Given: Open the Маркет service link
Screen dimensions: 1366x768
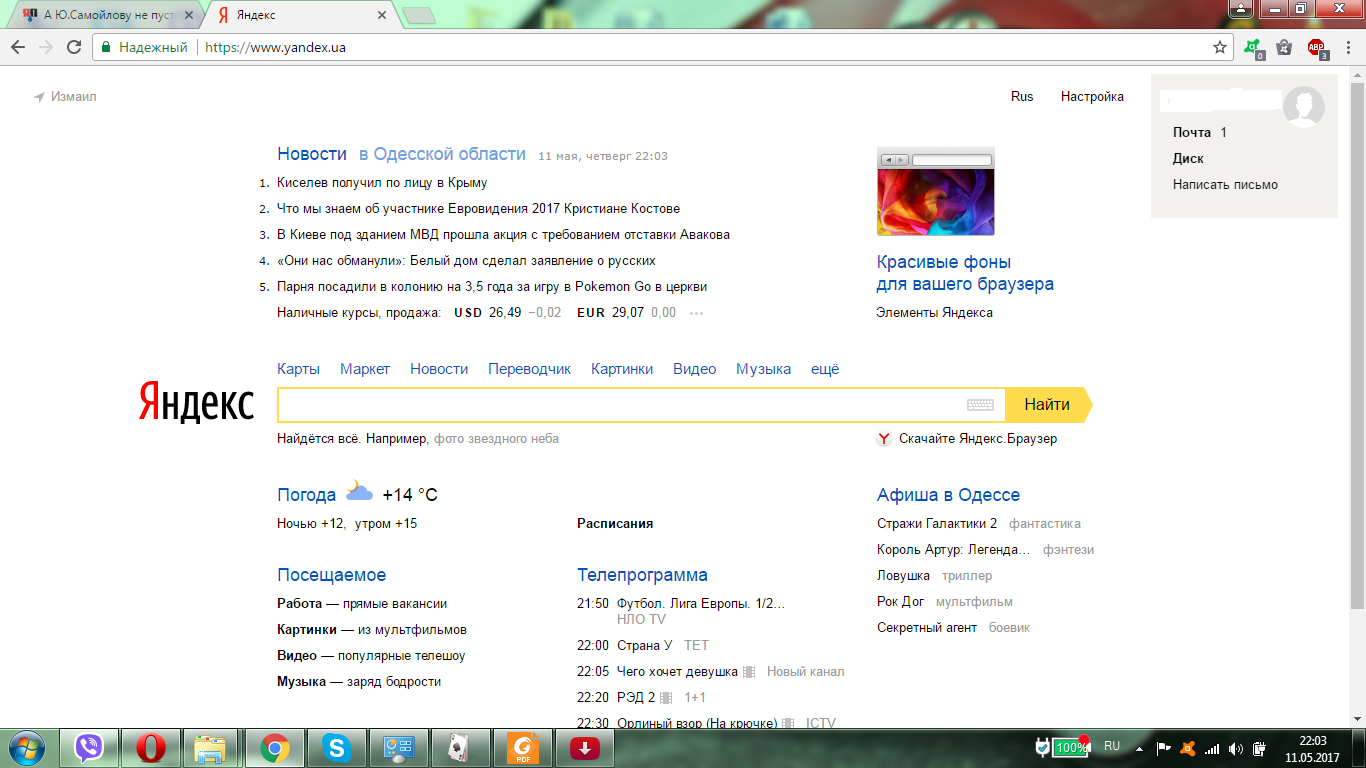Looking at the screenshot, I should click(x=365, y=369).
